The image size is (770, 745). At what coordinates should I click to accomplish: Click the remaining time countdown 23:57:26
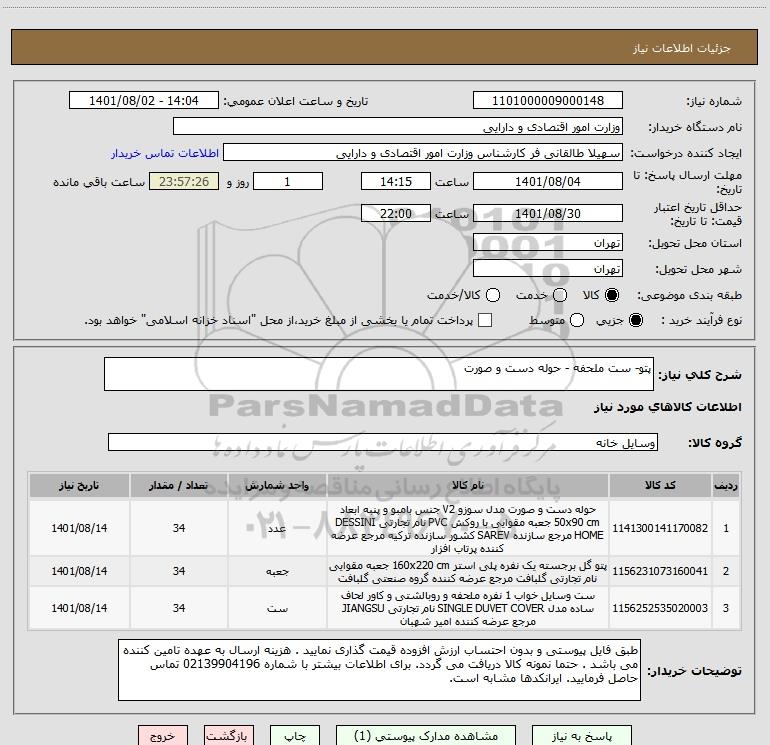click(x=184, y=181)
